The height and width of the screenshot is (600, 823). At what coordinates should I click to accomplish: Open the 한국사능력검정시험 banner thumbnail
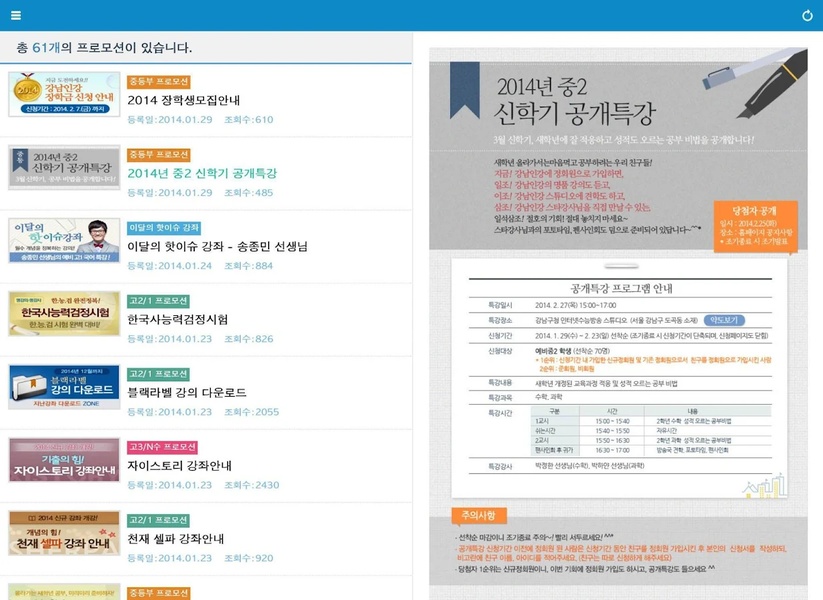pyautogui.click(x=64, y=313)
